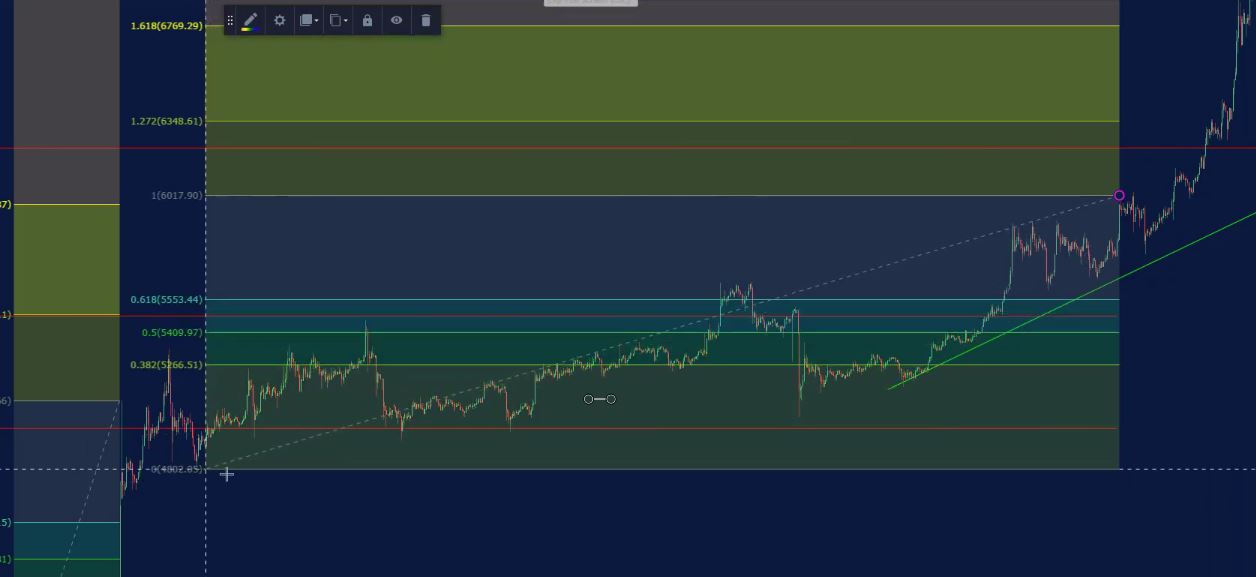The image size is (1256, 577).
Task: Click the visual order layers icon
Action: click(306, 20)
